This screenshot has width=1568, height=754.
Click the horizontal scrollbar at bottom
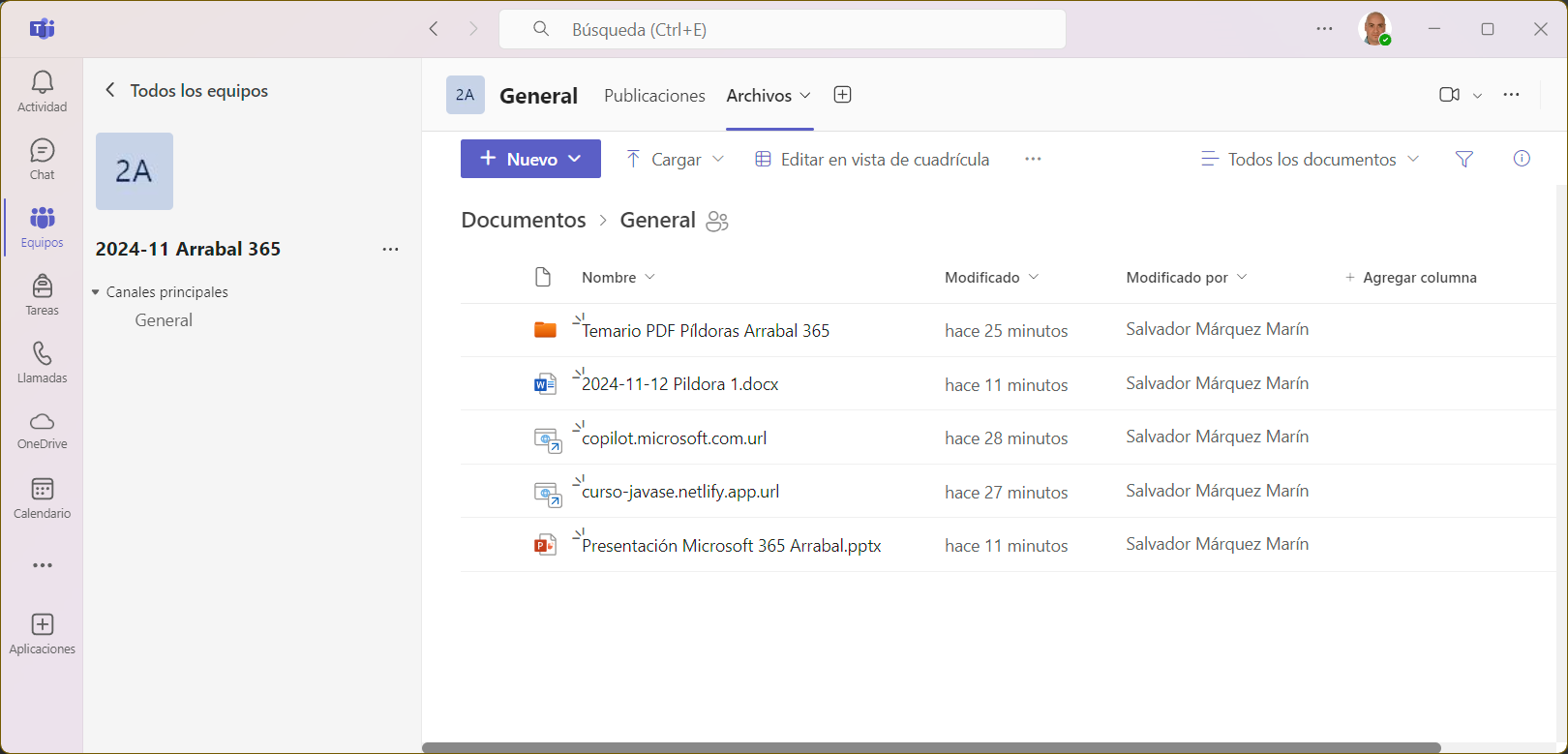point(931,747)
